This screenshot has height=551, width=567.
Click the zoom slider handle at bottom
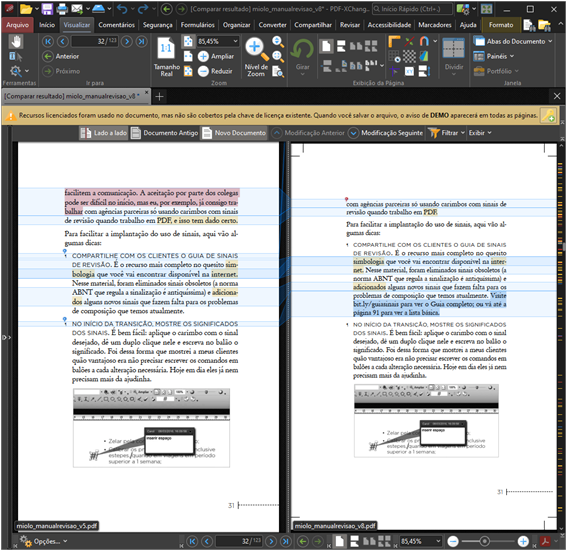coord(485,541)
